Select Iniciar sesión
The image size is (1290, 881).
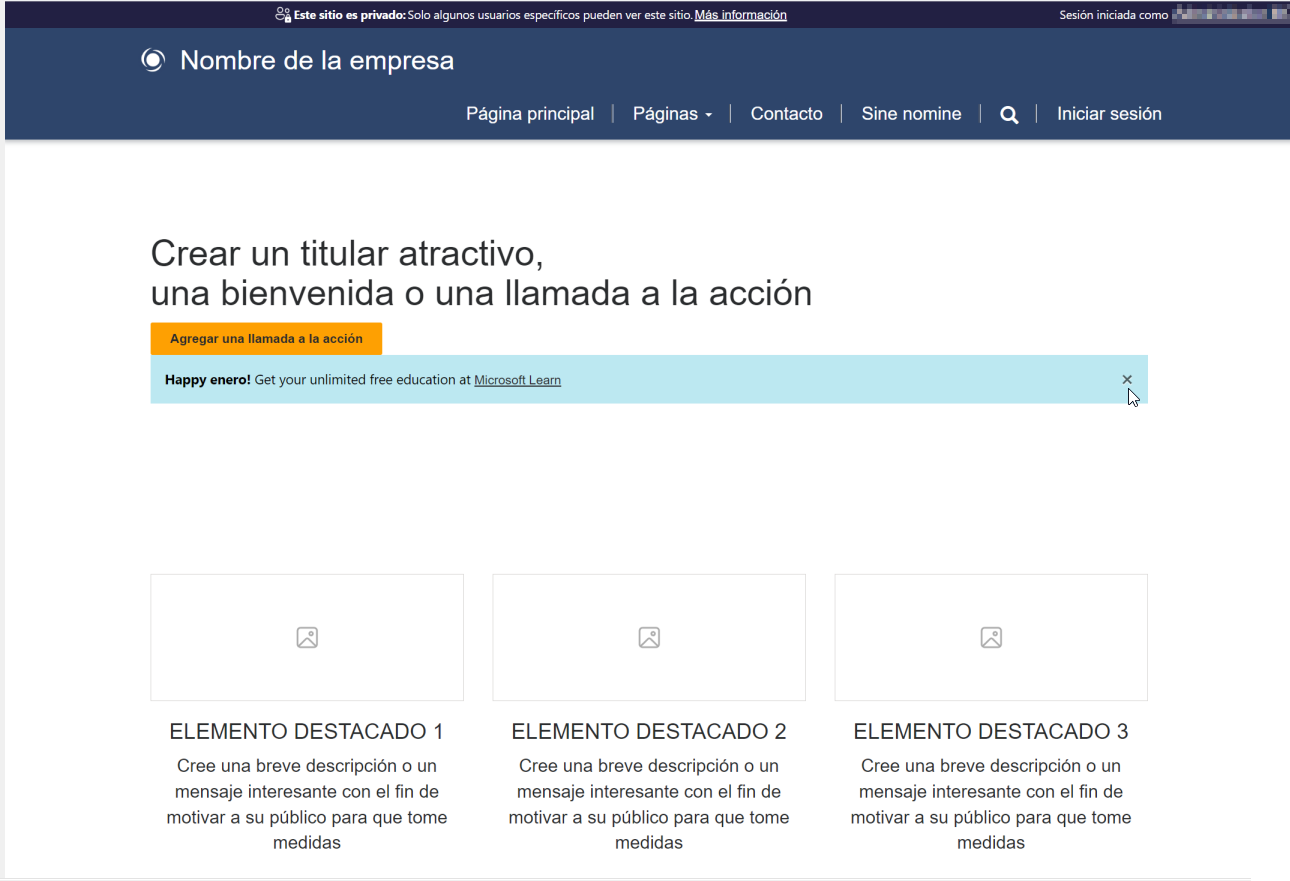[x=1109, y=114]
